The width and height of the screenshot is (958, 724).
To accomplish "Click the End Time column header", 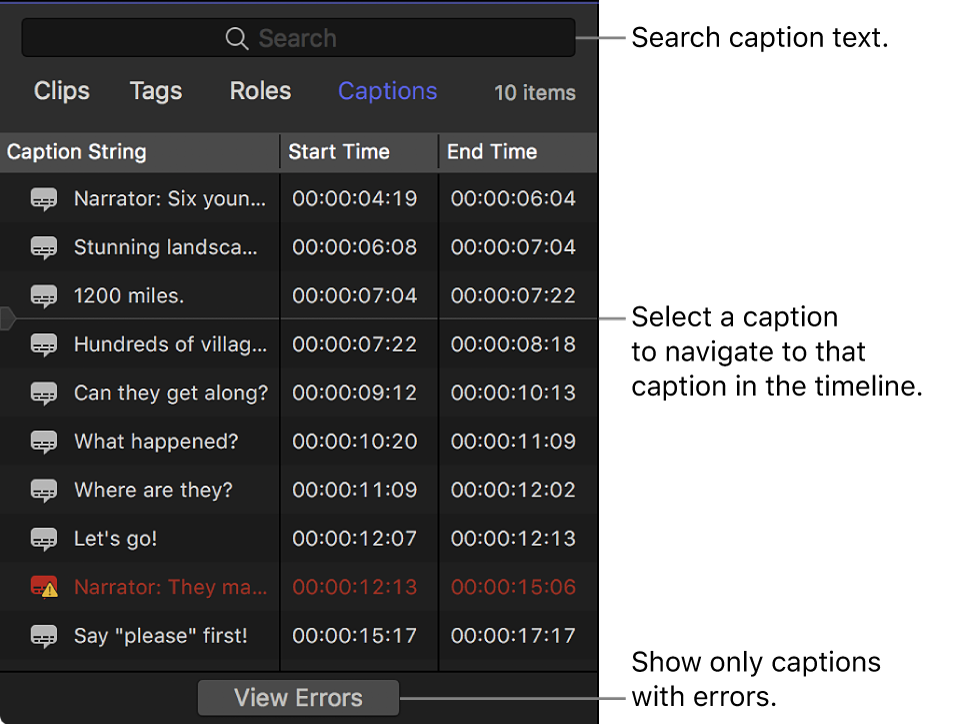I will point(491,152).
